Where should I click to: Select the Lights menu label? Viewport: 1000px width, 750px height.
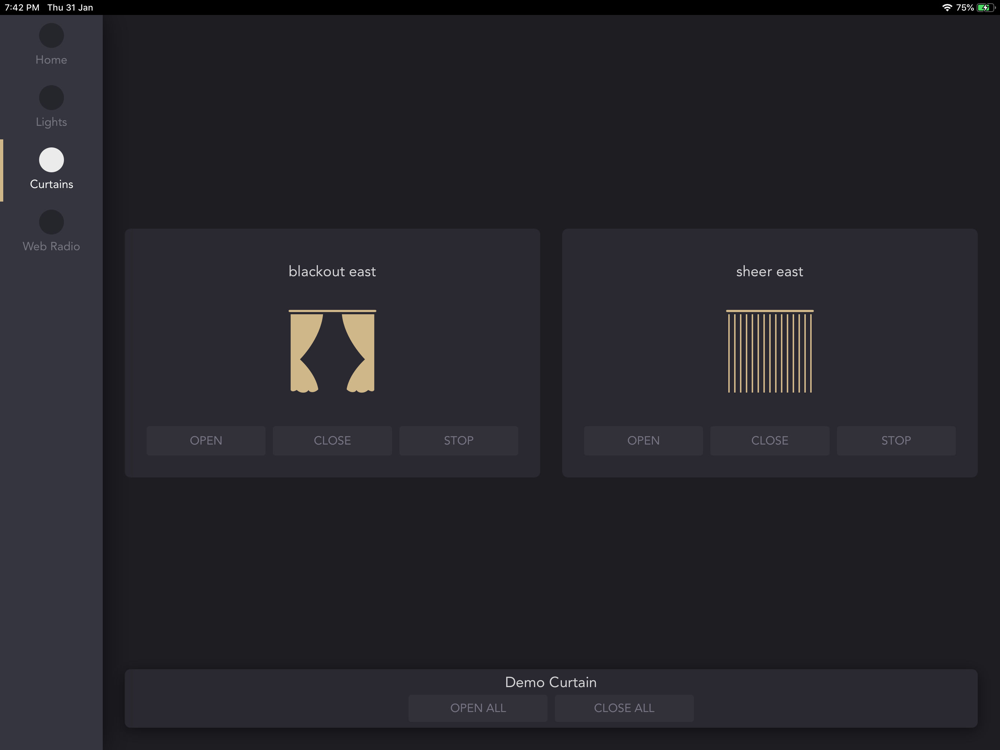coord(51,122)
